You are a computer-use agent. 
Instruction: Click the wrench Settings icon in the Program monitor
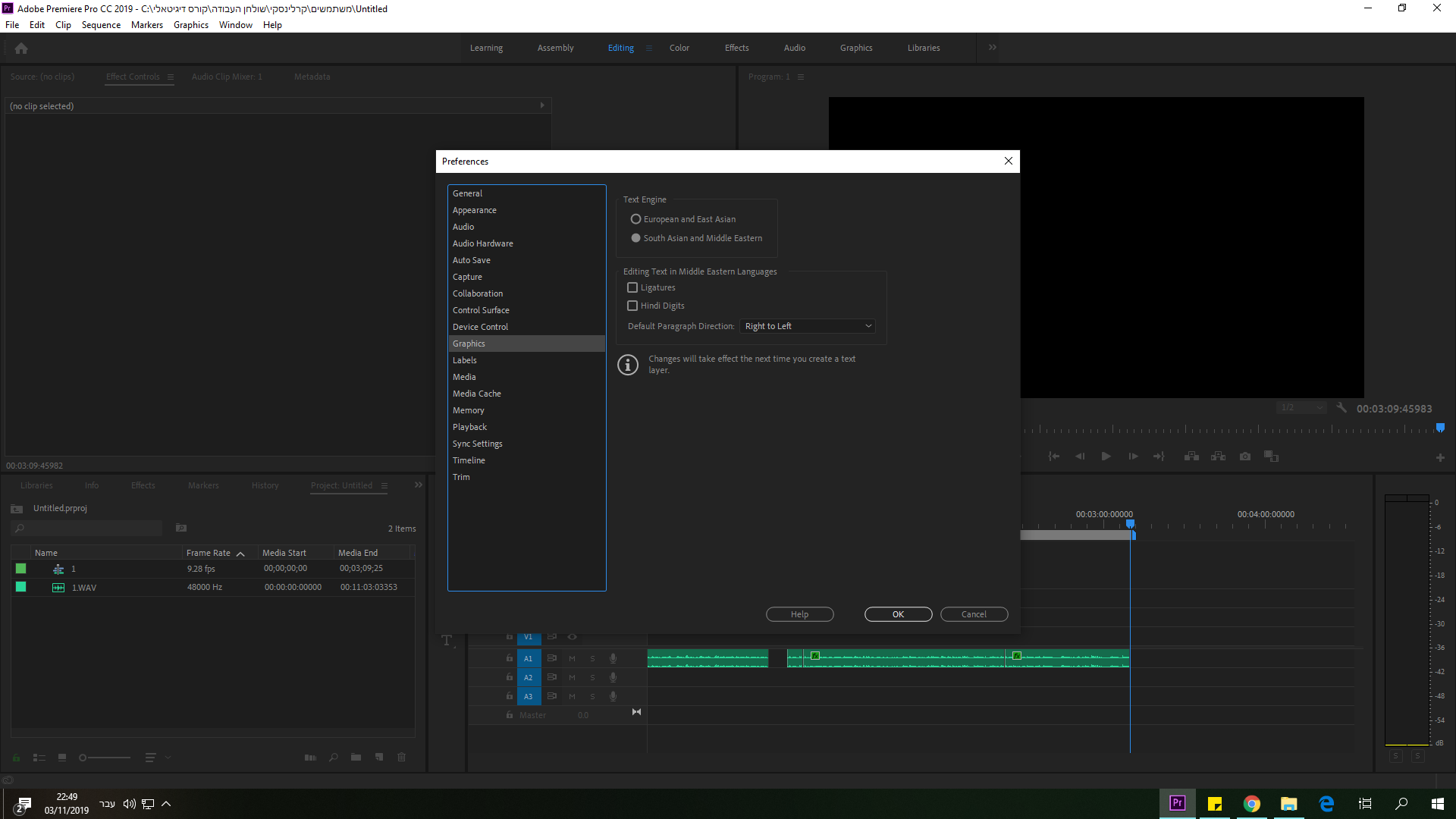point(1341,408)
